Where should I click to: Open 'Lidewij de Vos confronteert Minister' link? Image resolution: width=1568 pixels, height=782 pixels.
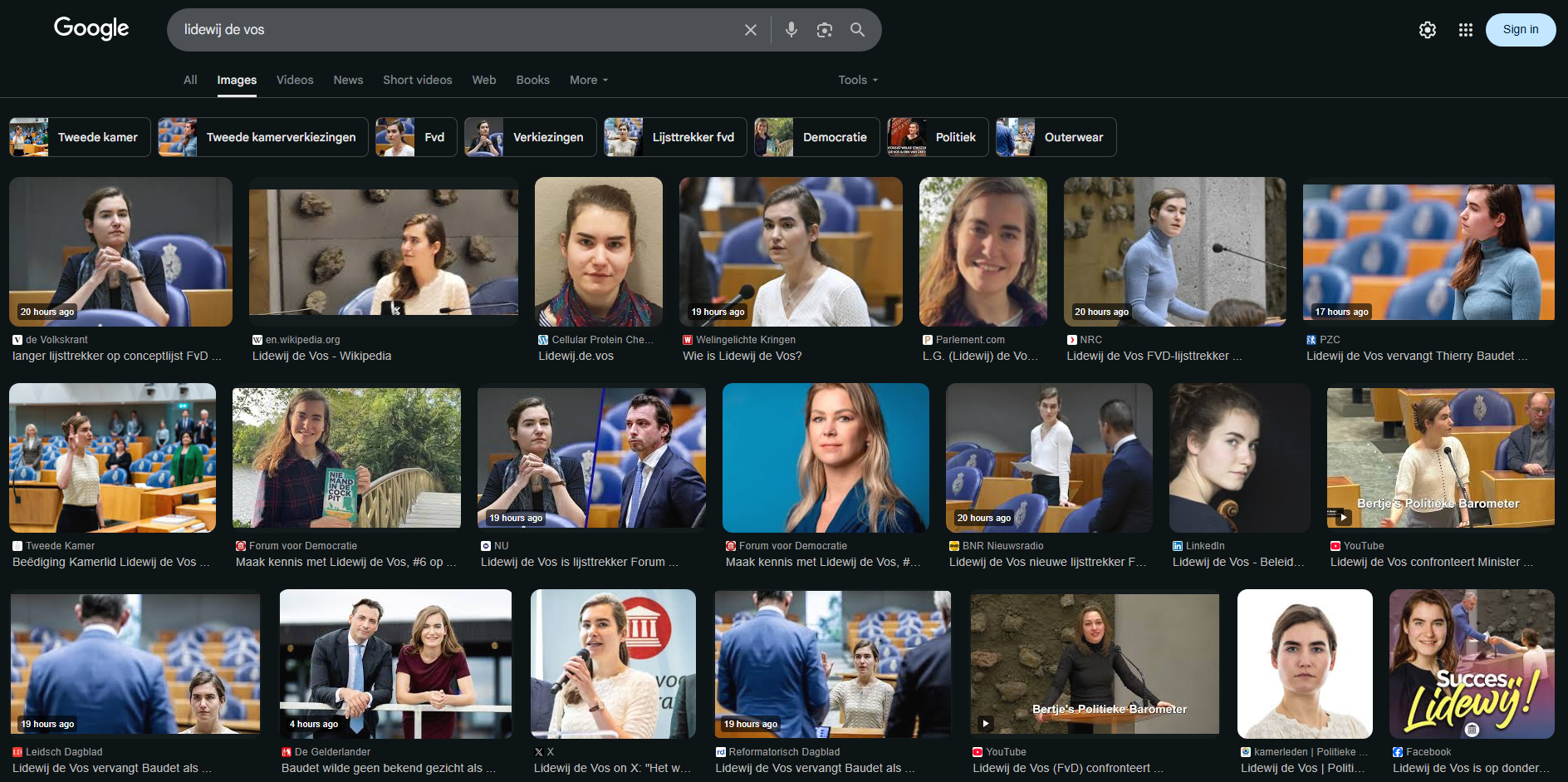tap(1432, 562)
